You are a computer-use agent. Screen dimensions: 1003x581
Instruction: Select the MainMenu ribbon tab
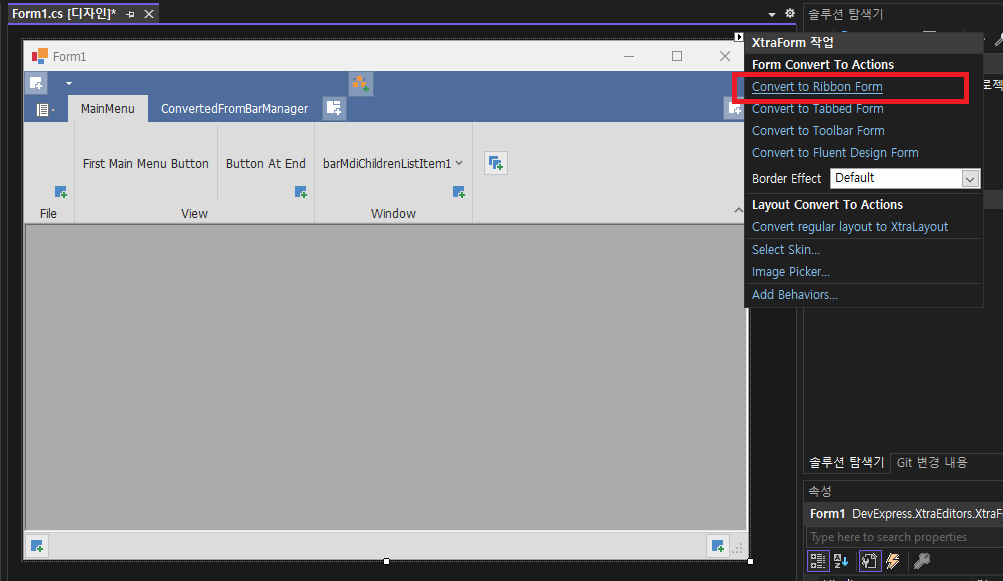coord(107,109)
